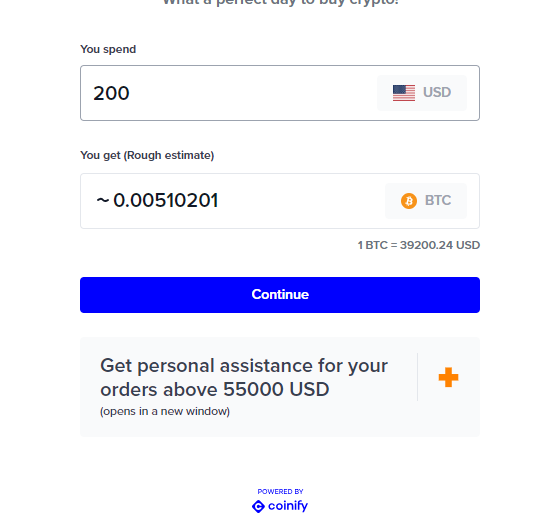This screenshot has height=530, width=555.
Task: Click the BTC ticker label text
Action: pos(438,200)
